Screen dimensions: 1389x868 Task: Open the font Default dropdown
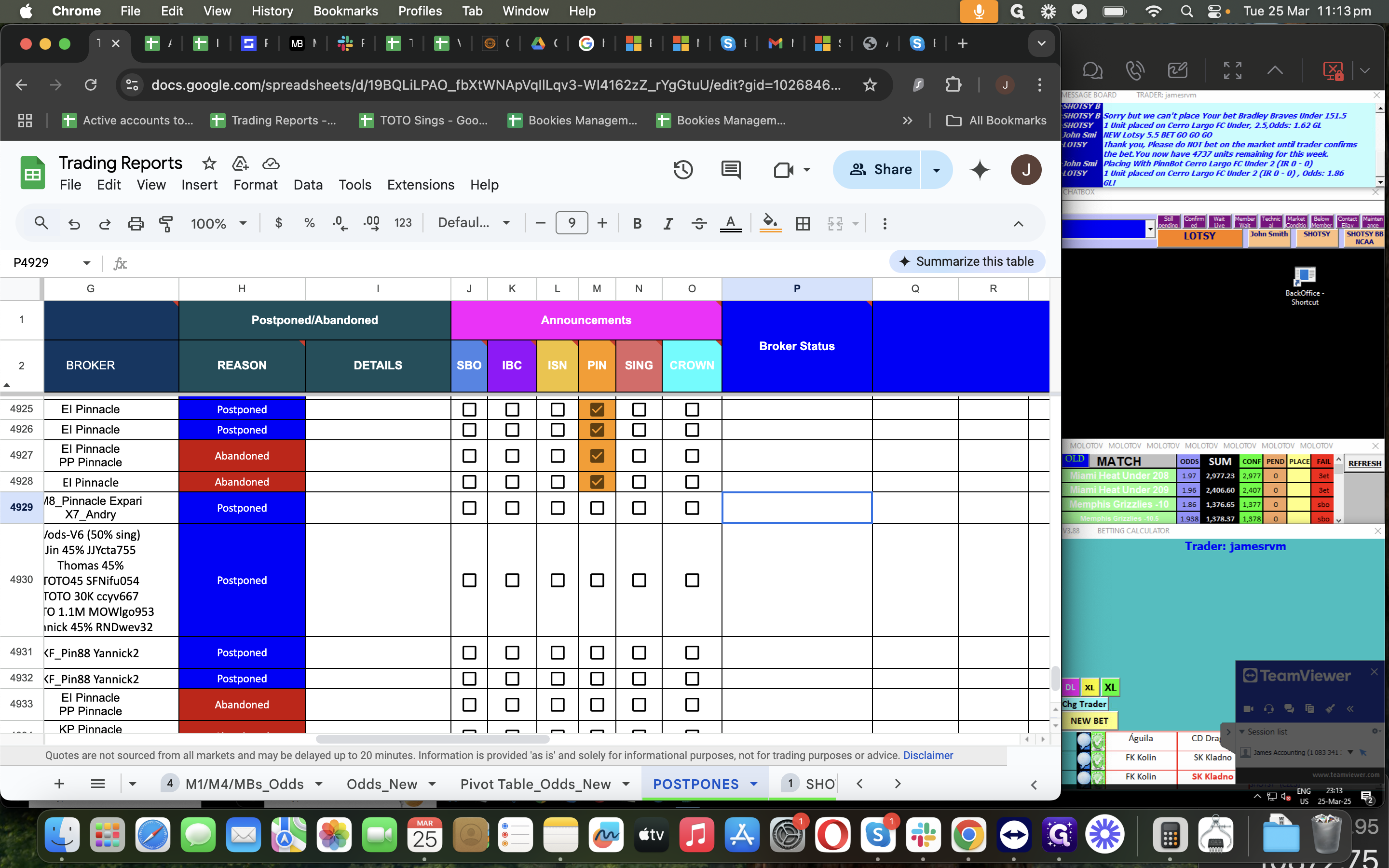click(474, 223)
